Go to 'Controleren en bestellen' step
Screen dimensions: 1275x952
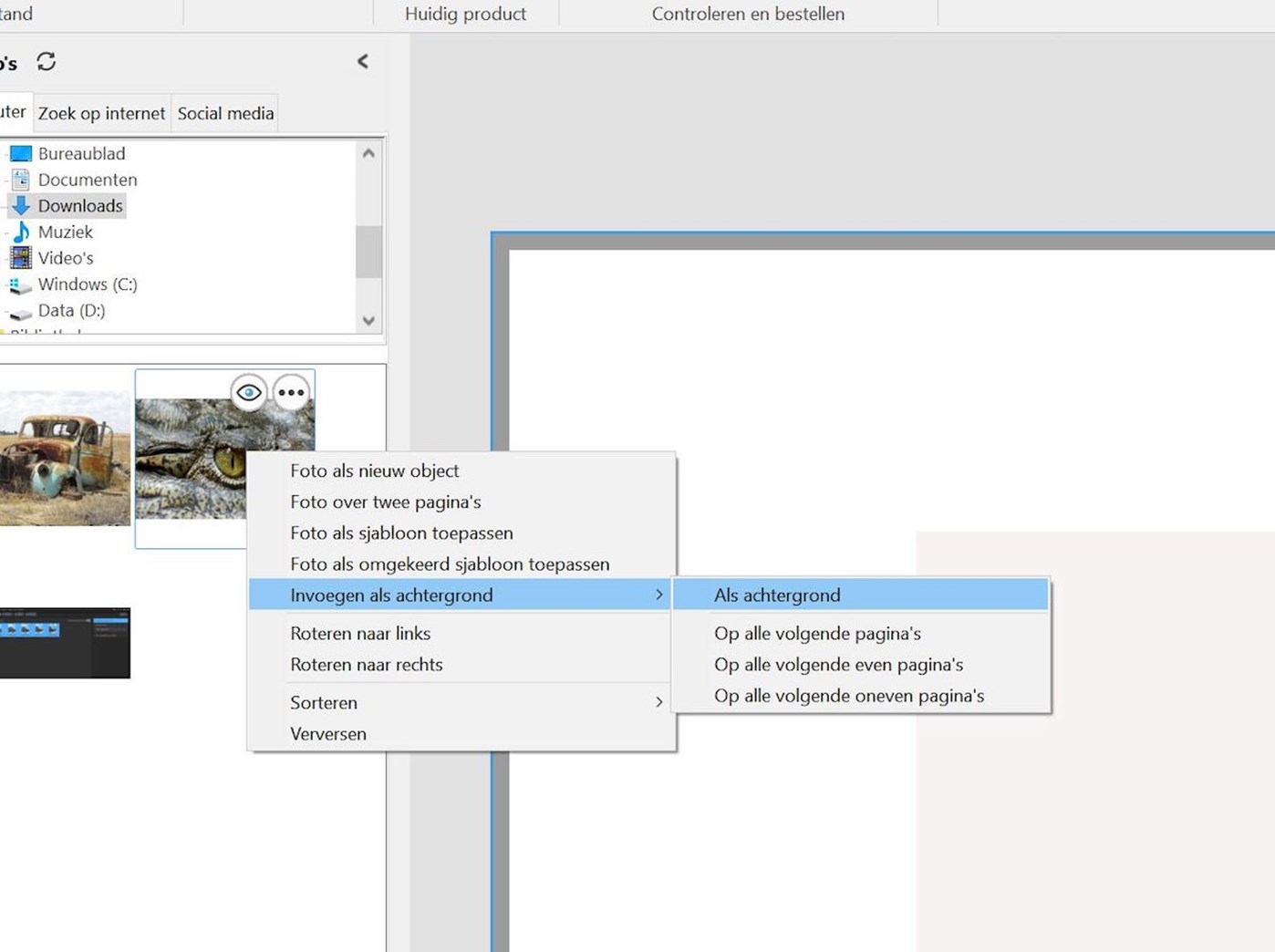pos(748,15)
